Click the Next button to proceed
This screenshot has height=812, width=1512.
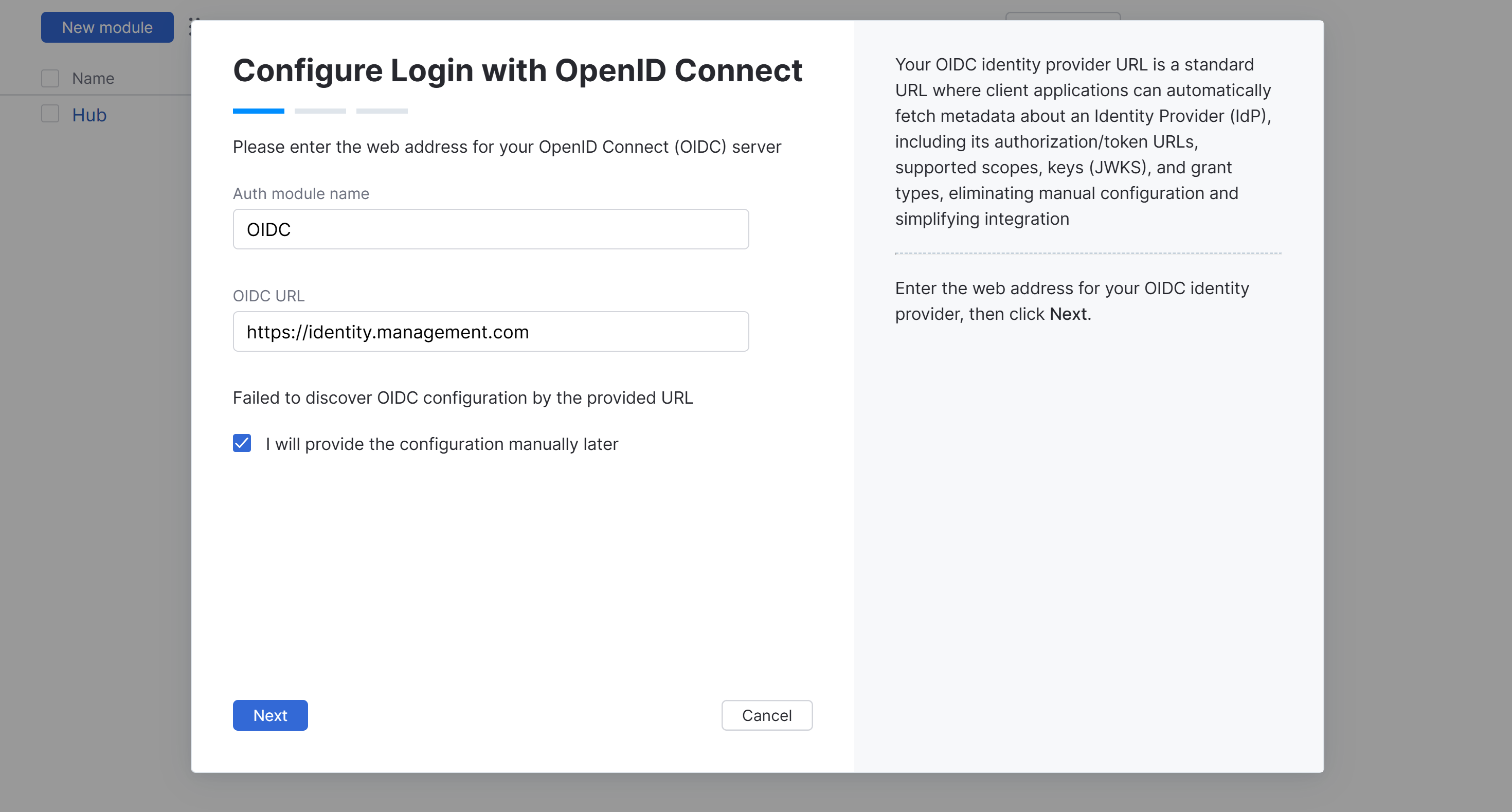[270, 715]
